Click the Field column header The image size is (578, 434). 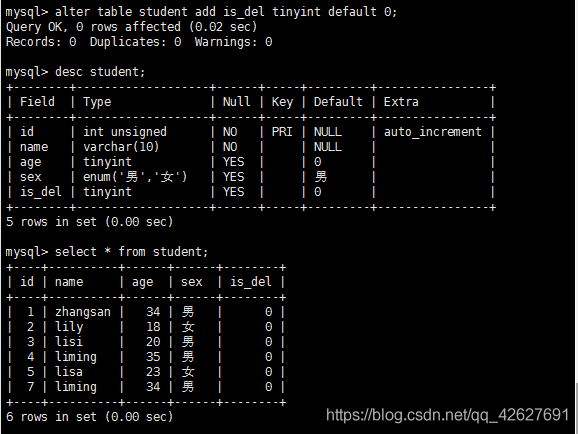(x=37, y=101)
